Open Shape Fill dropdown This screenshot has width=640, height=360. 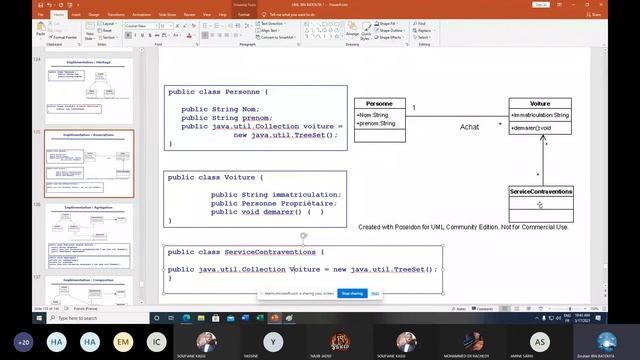click(386, 24)
